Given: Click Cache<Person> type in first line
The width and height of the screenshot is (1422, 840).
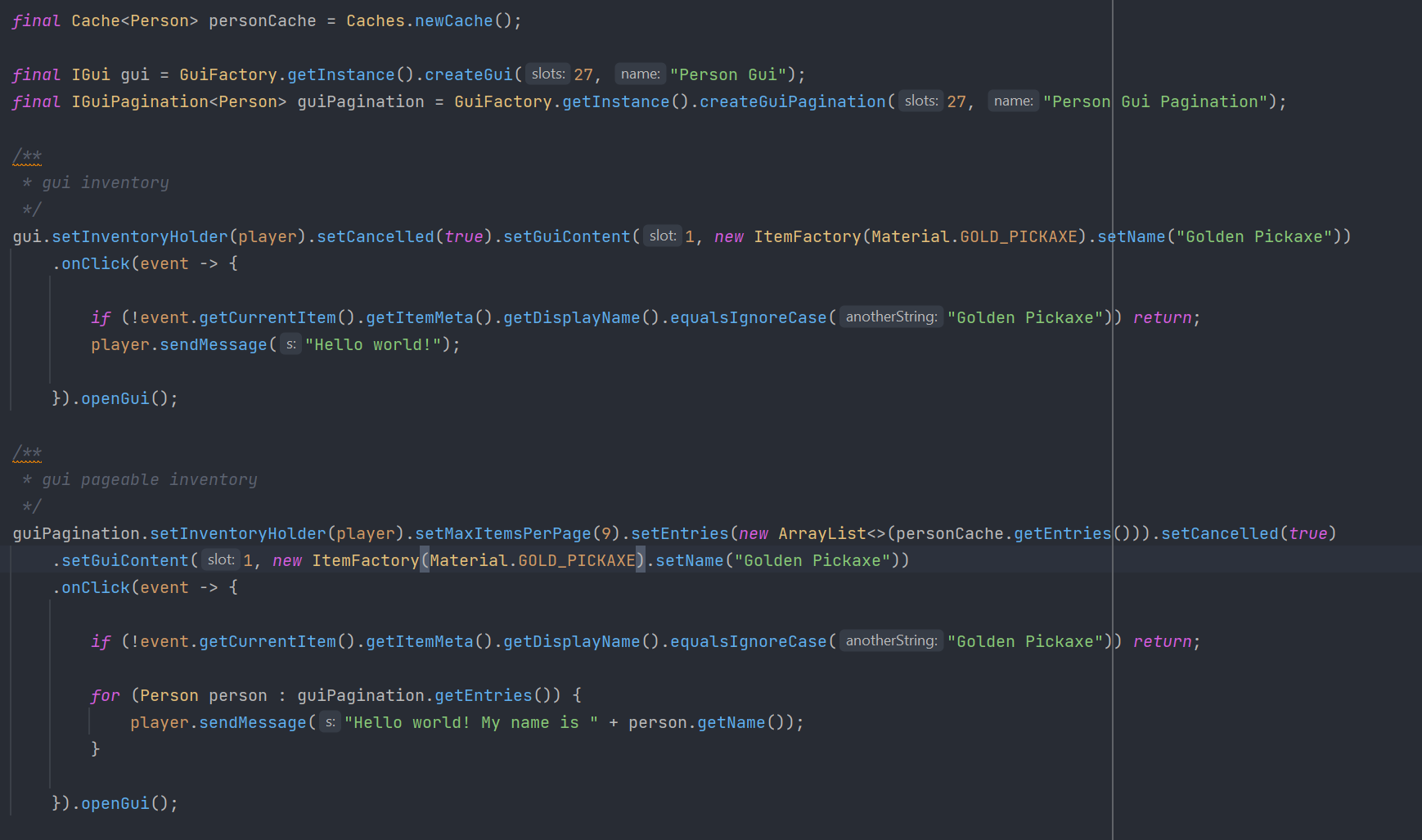Looking at the screenshot, I should point(135,20).
